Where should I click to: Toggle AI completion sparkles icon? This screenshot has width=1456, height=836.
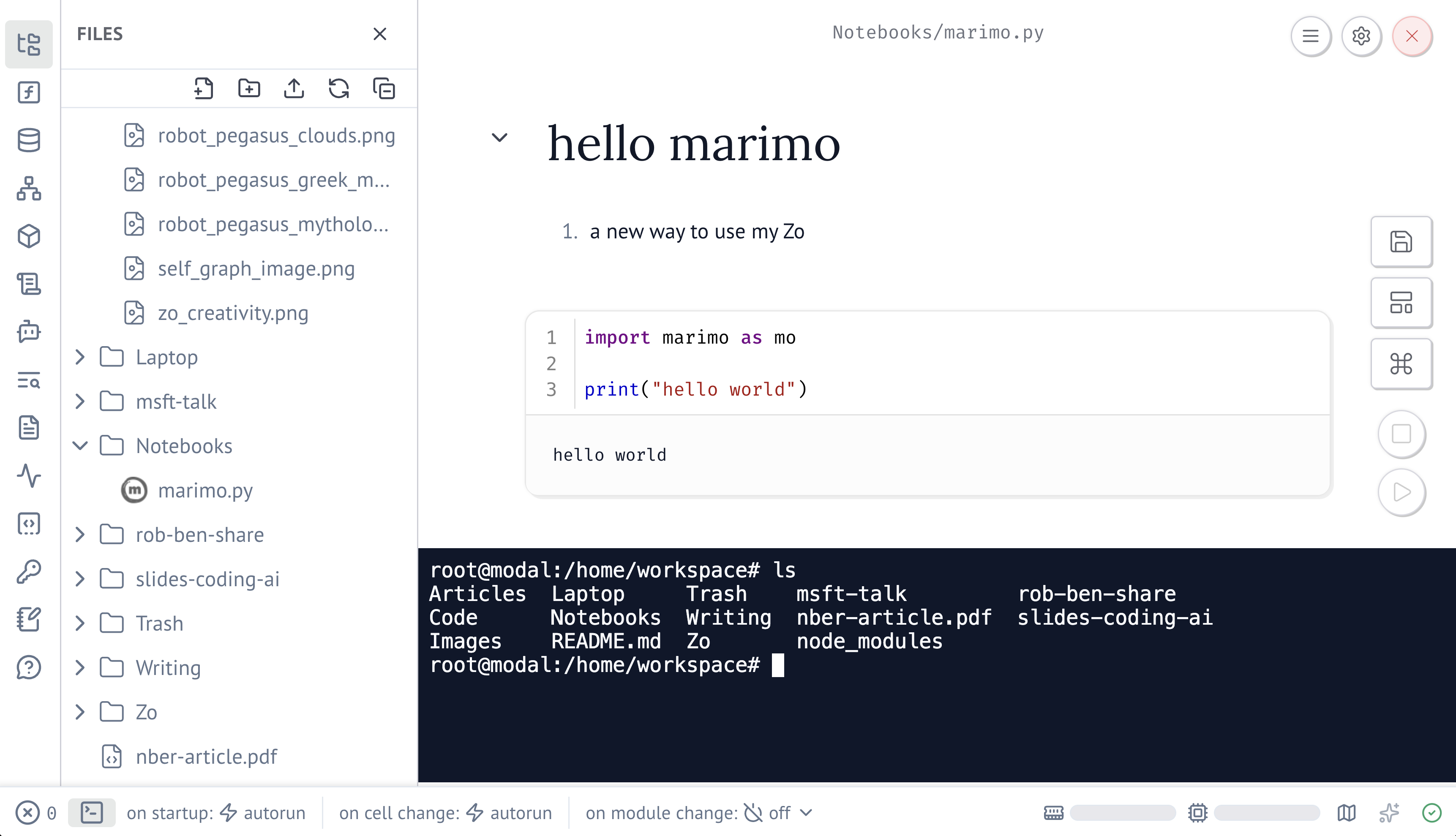coord(1389,812)
